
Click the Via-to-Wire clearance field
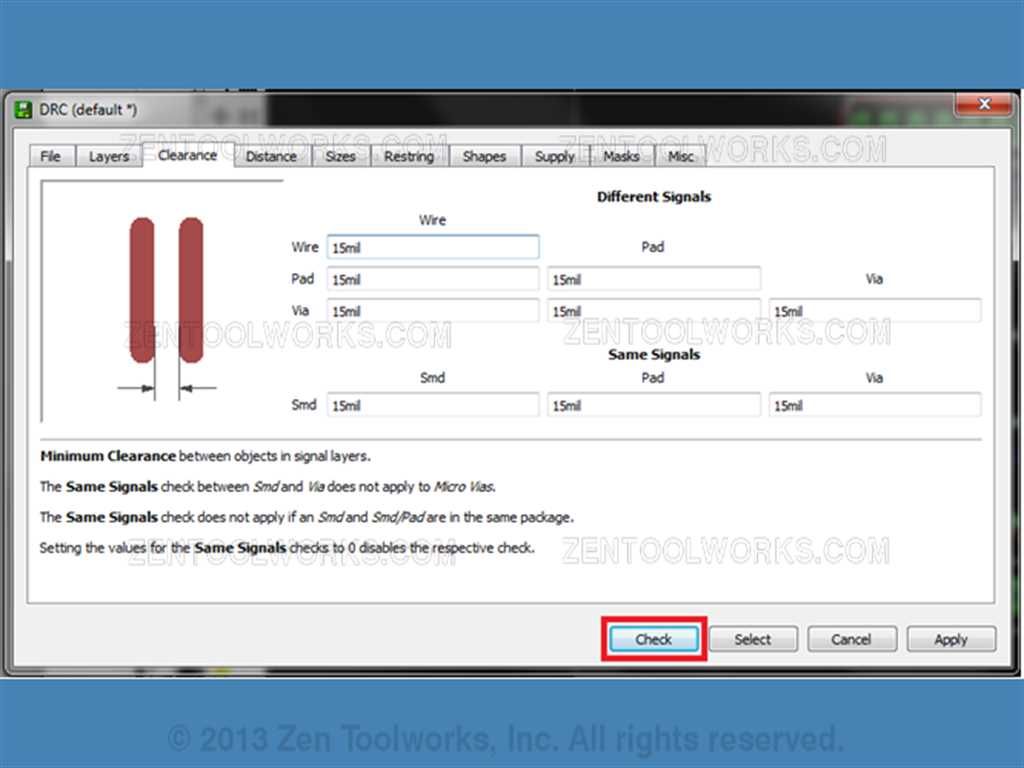point(433,311)
